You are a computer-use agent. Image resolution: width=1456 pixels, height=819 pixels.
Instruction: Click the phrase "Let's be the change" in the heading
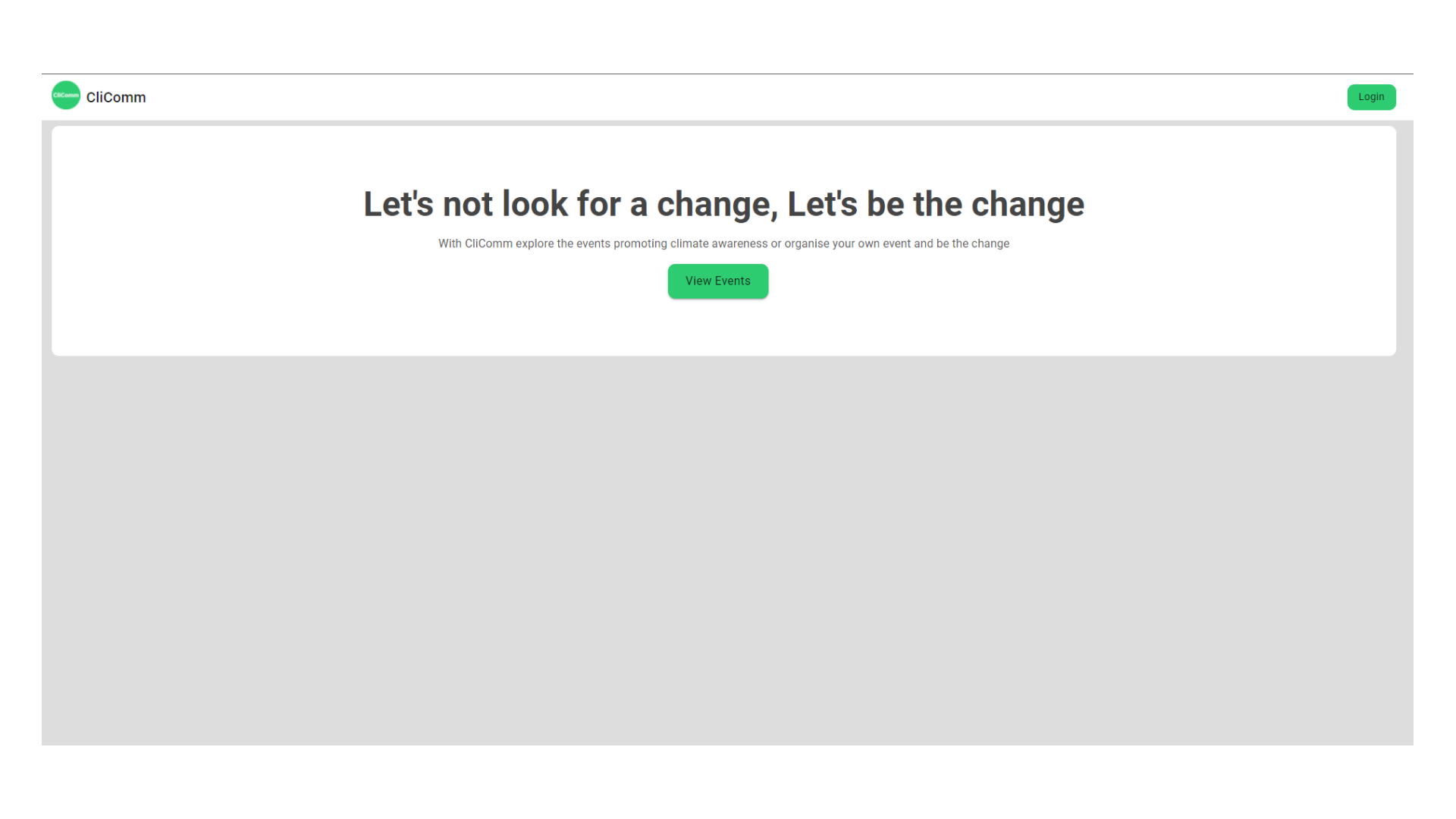click(x=936, y=204)
